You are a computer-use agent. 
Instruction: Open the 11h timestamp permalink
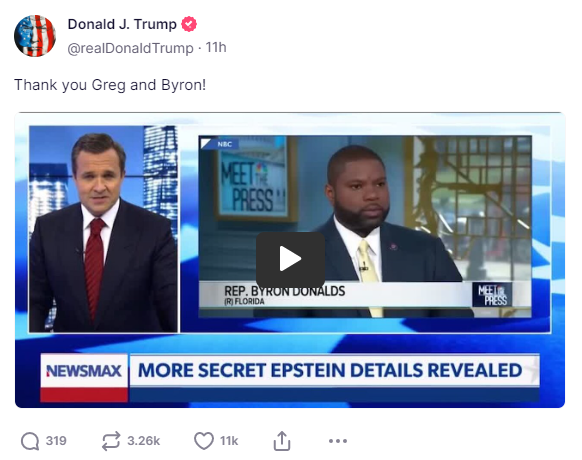tap(216, 48)
